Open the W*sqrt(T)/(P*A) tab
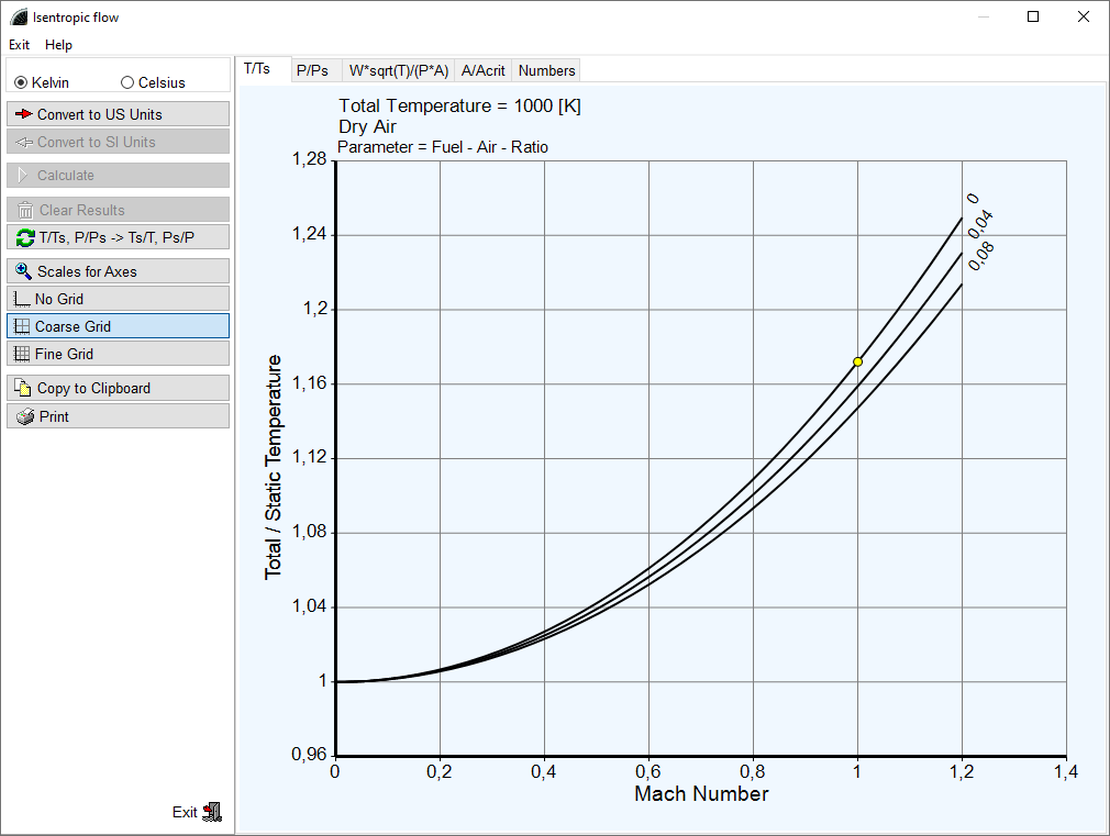The width and height of the screenshot is (1110, 836). click(396, 71)
